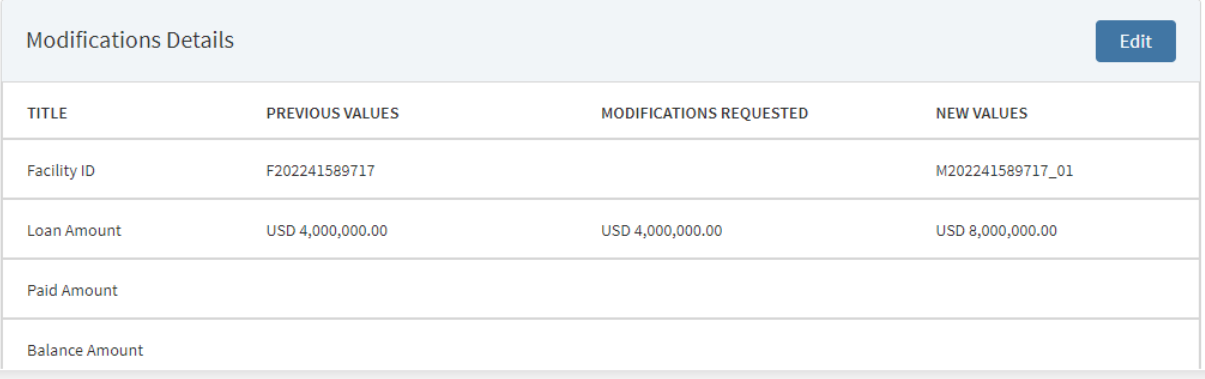The width and height of the screenshot is (1205, 379).
Task: Select the Paid Amount row label
Action: [x=72, y=290]
